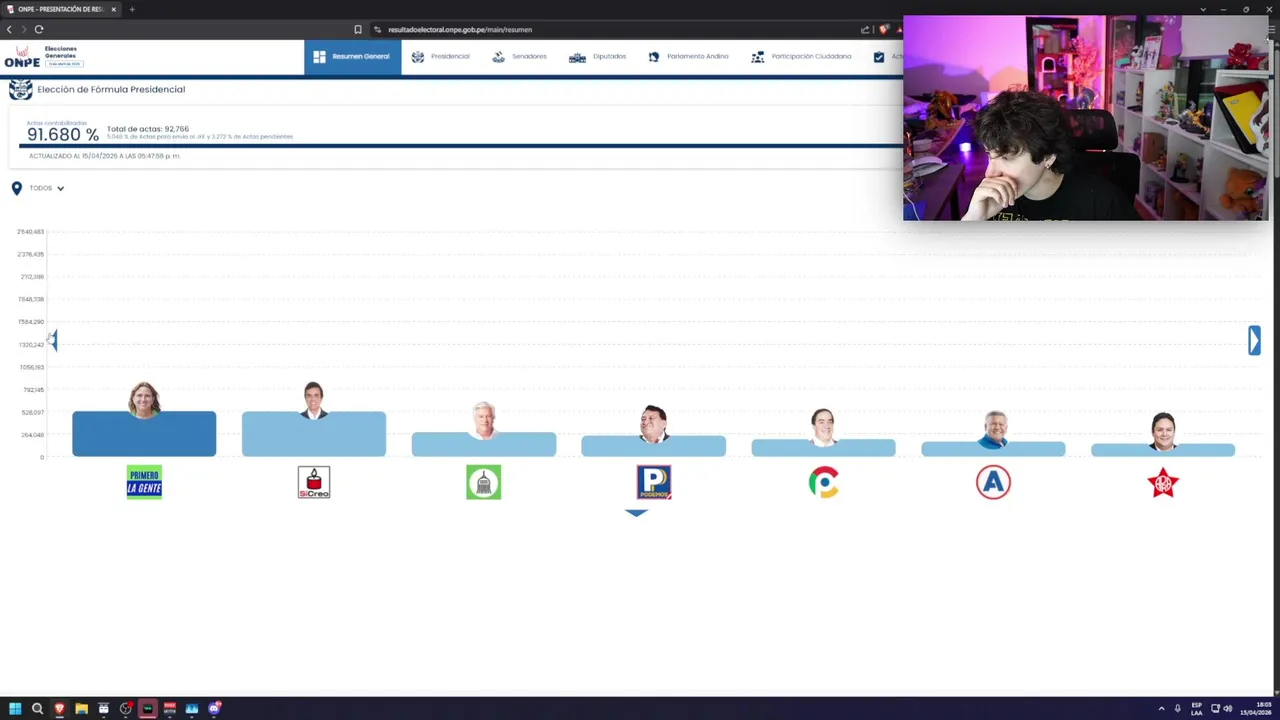Click the SíCreo candidate photo
Image resolution: width=1280 pixels, height=720 pixels.
click(x=314, y=399)
